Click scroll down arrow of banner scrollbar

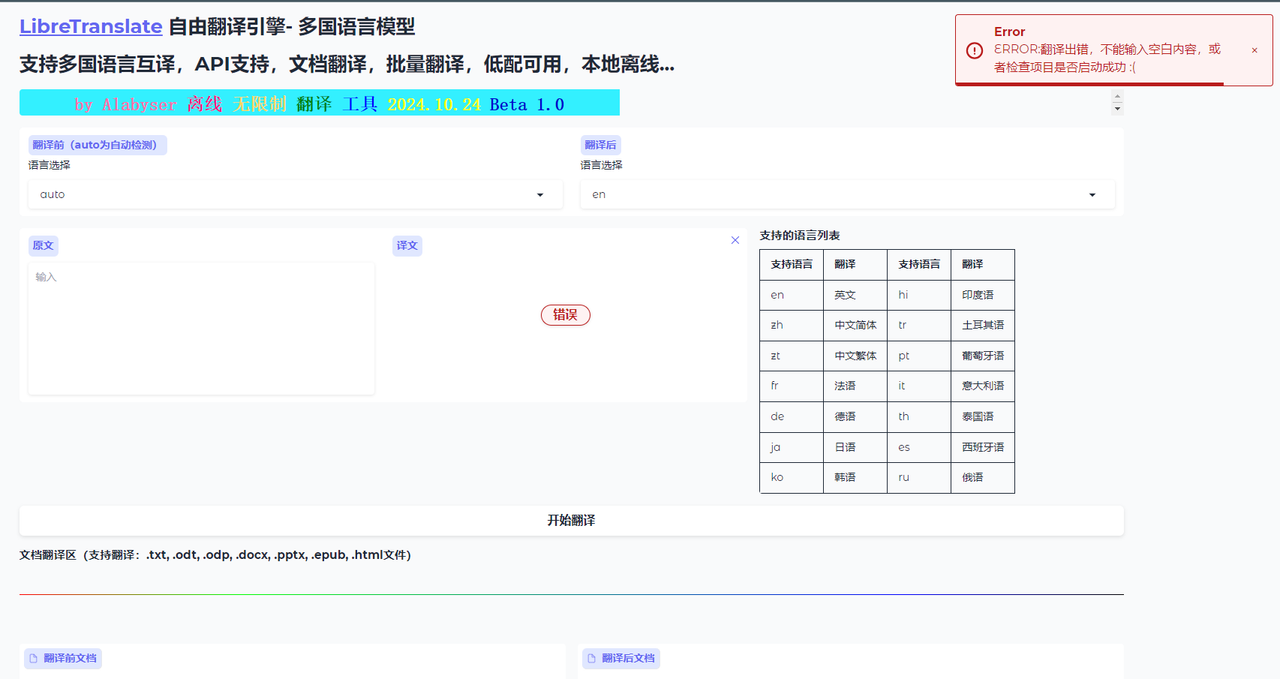point(1118,109)
